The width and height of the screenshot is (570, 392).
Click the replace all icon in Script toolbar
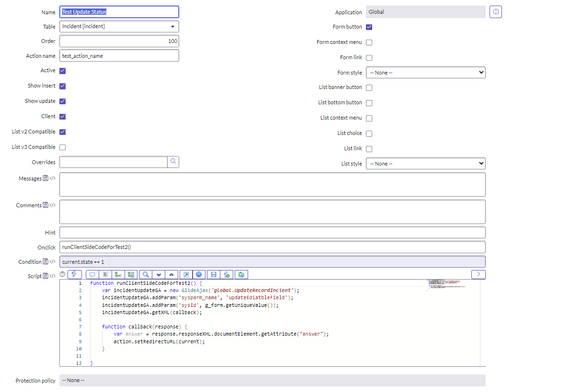(x=131, y=275)
